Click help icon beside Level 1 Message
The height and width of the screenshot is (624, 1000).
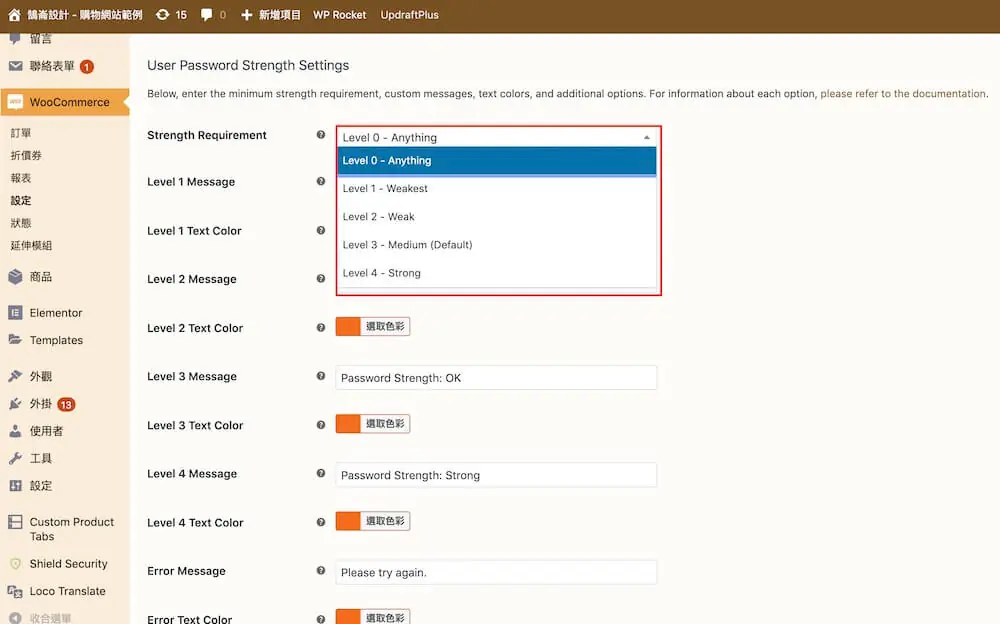tap(321, 181)
